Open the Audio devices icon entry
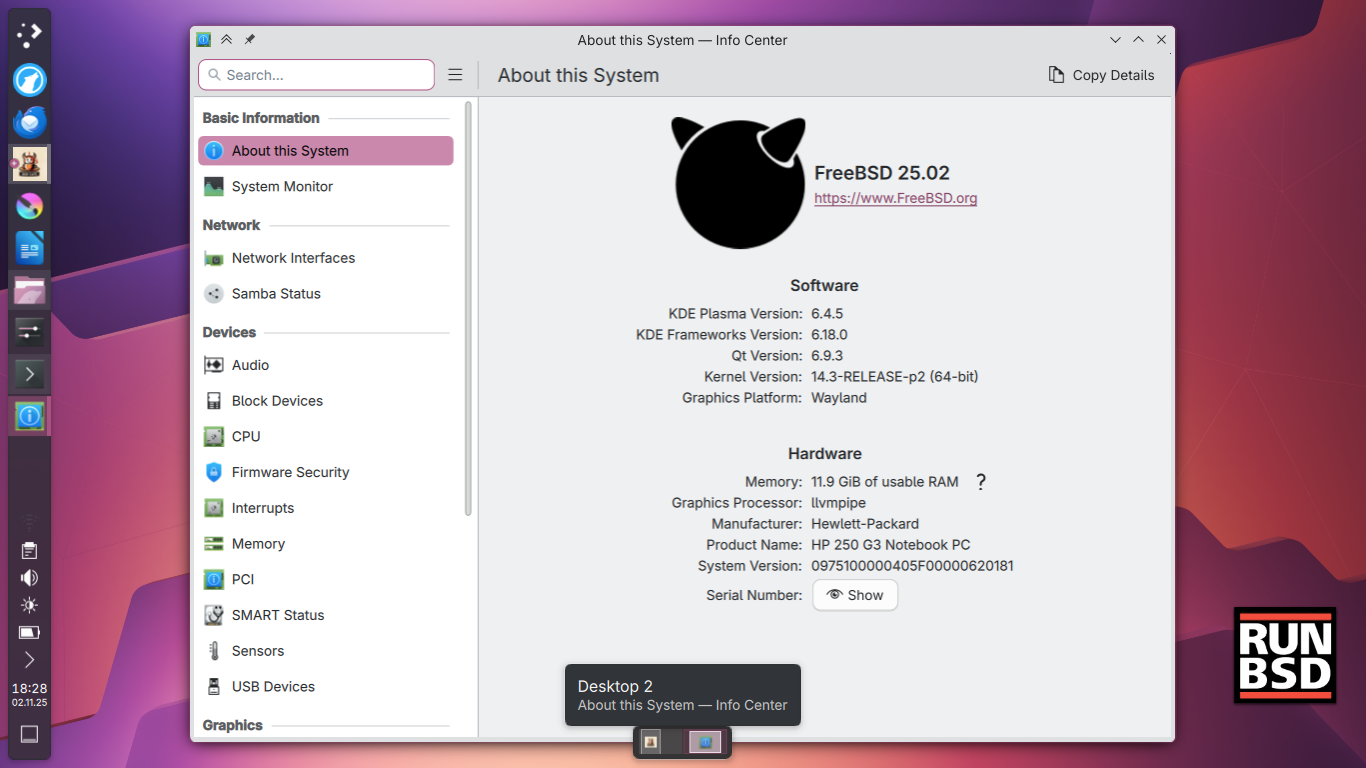Screen dimensions: 1366x768 [213, 365]
